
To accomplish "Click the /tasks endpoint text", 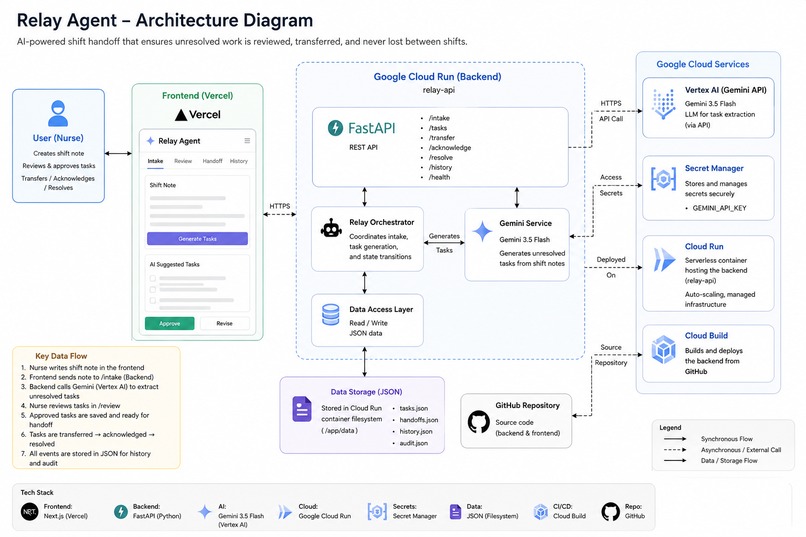I will pyautogui.click(x=438, y=127).
